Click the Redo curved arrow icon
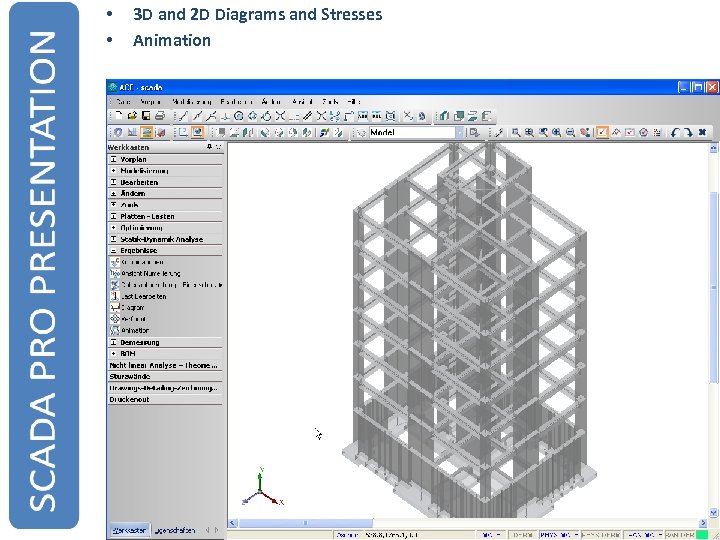 [x=688, y=133]
